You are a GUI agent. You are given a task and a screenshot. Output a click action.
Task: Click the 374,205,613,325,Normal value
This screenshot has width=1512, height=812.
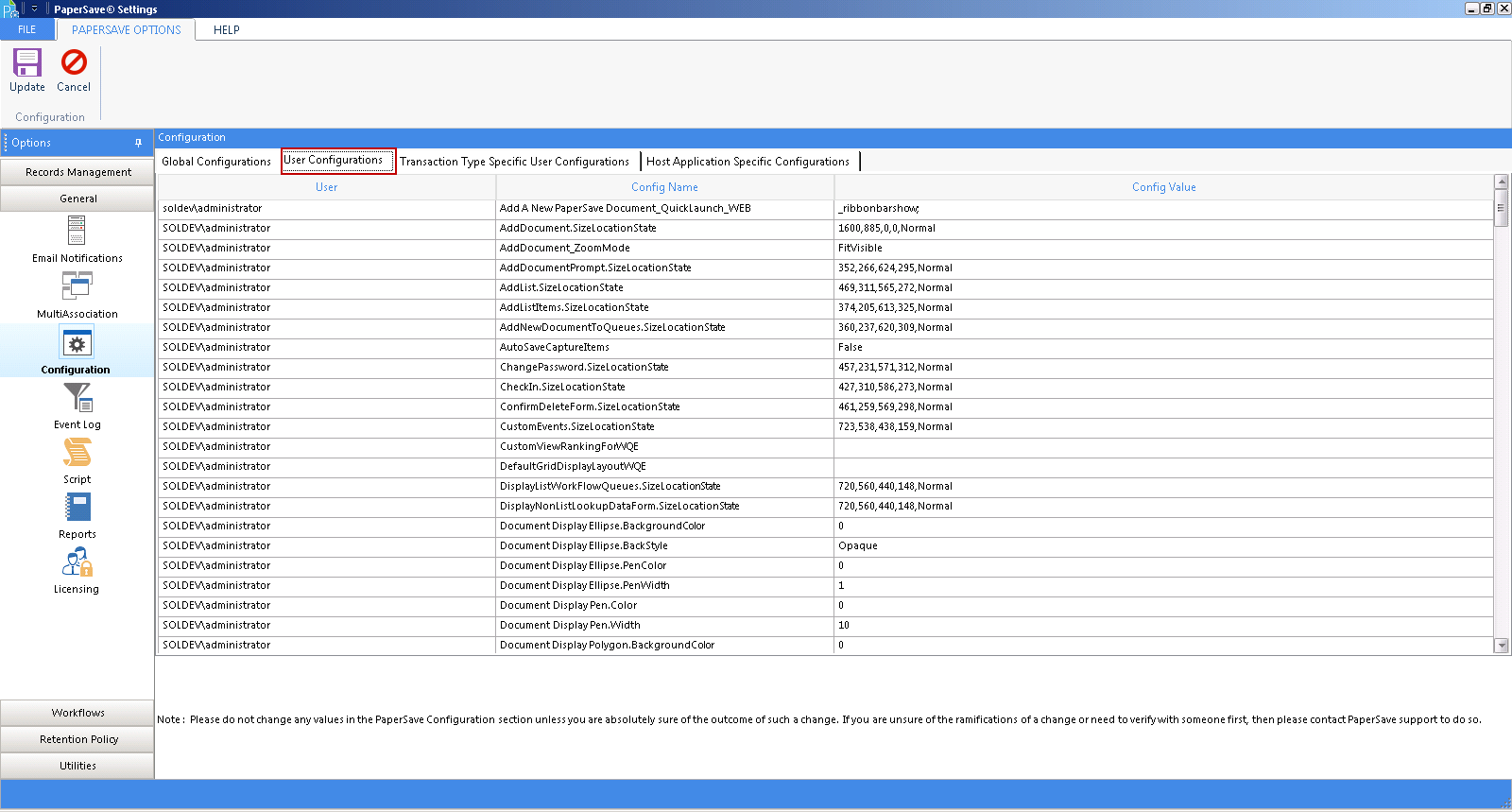[x=1163, y=308]
